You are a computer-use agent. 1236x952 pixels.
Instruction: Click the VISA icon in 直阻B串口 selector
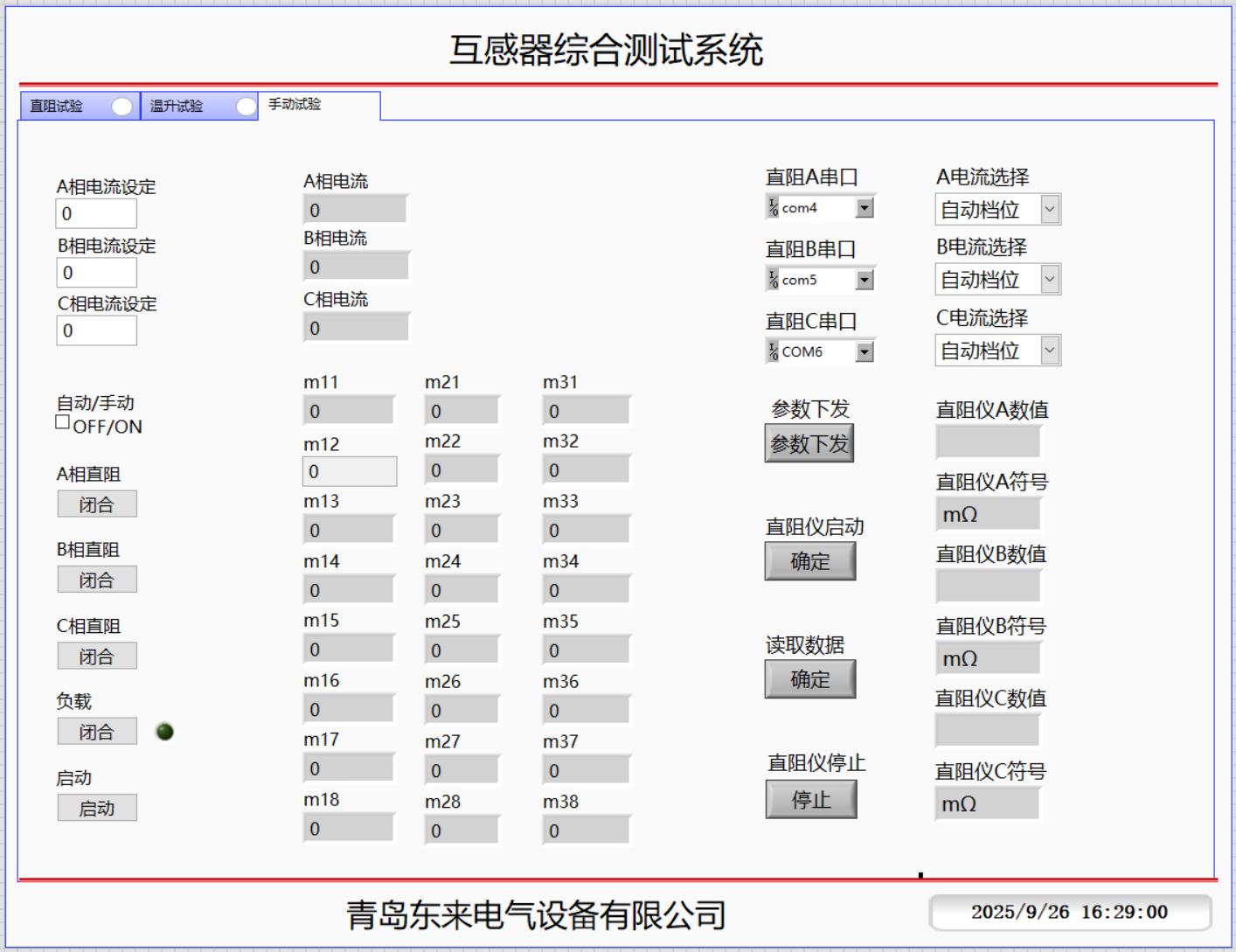(774, 280)
